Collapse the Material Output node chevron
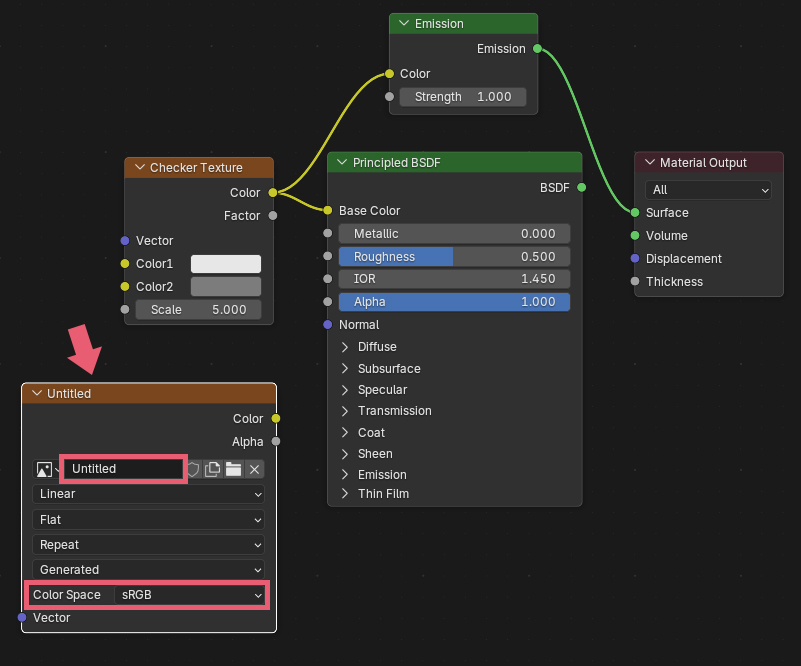 (x=649, y=163)
